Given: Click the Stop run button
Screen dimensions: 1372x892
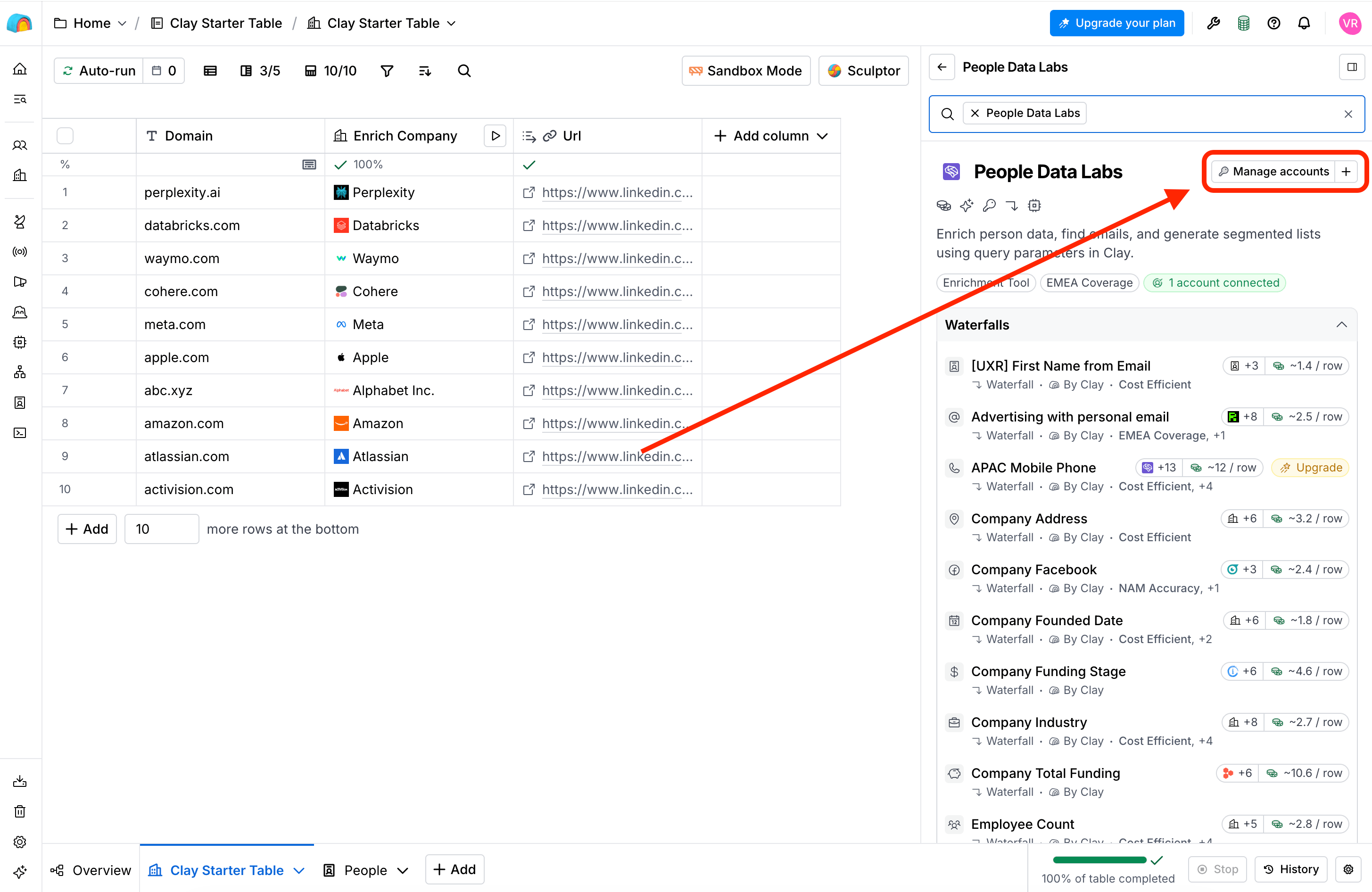Looking at the screenshot, I should coord(1217,869).
